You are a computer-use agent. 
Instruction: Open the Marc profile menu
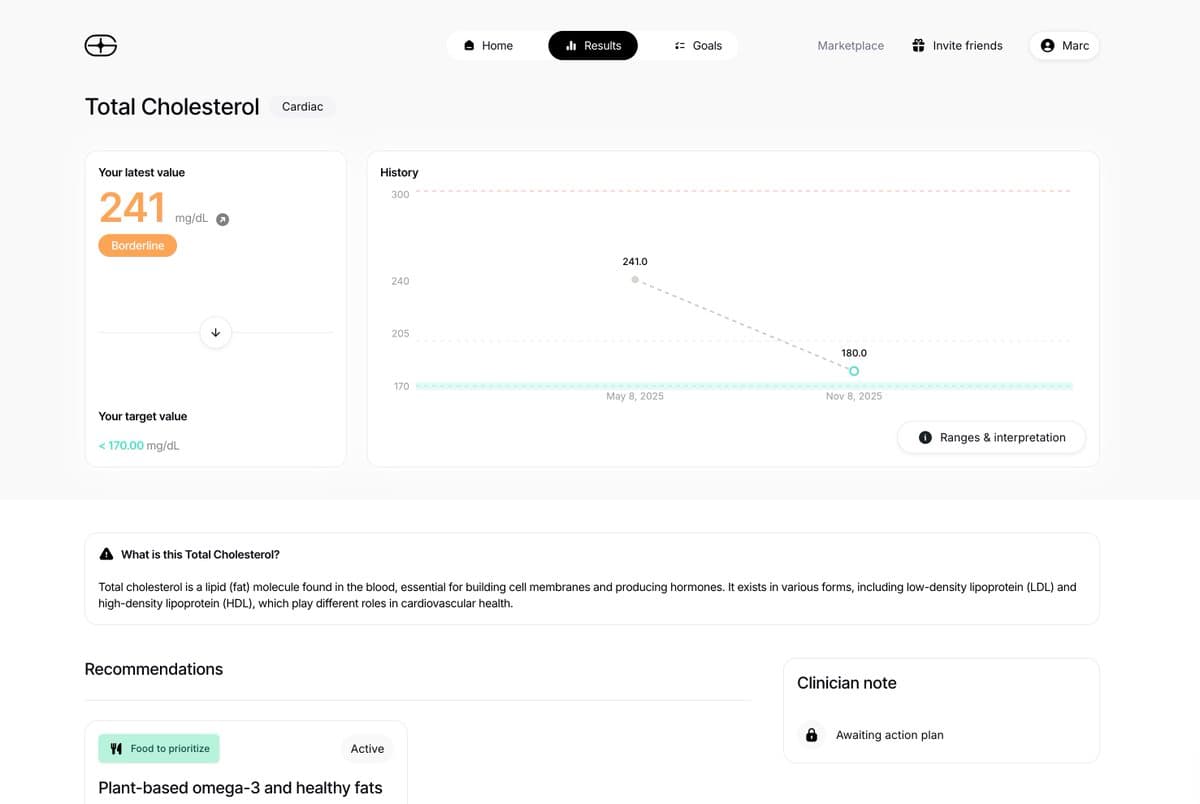point(1064,46)
